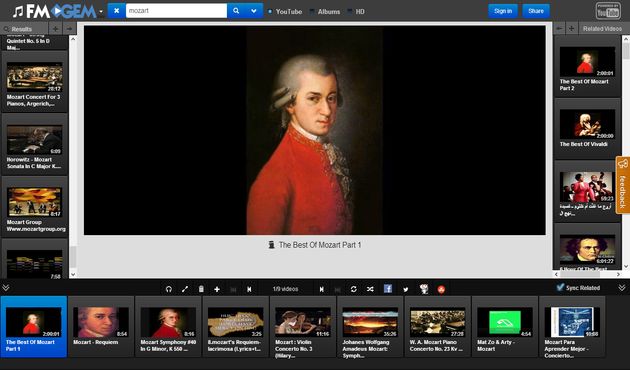Screen dimensions: 630x370
Task: Open the Beethoven portrait related video
Action: pyautogui.click(x=587, y=249)
